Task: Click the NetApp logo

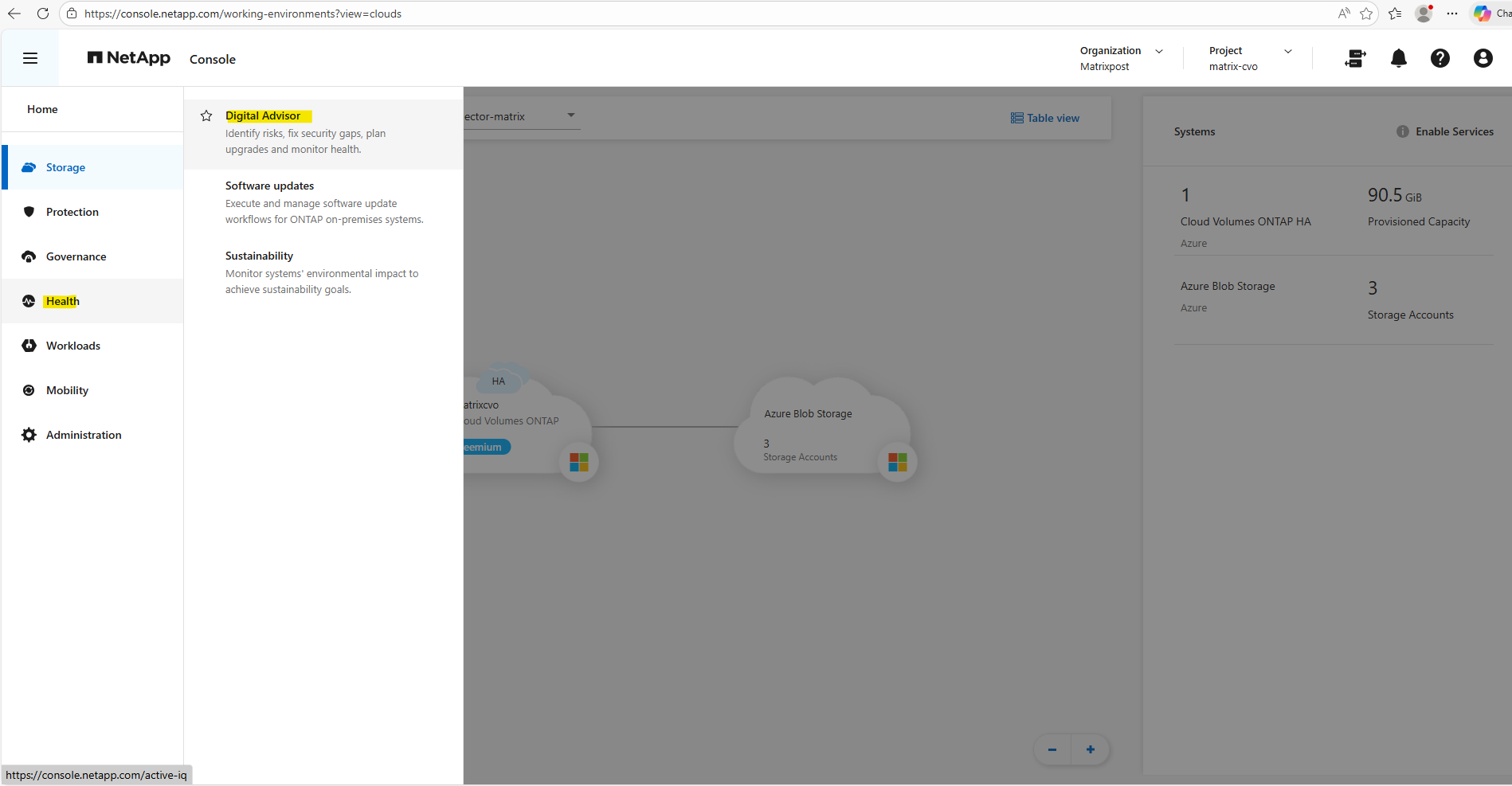Action: (129, 58)
